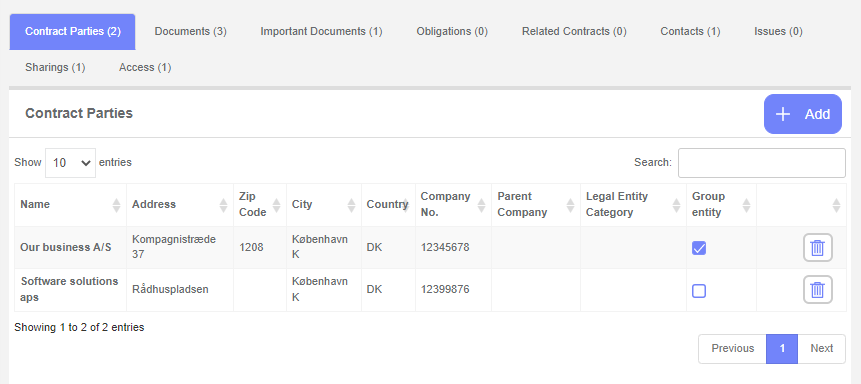Select page 1 in pagination
The height and width of the screenshot is (384, 861).
point(782,348)
